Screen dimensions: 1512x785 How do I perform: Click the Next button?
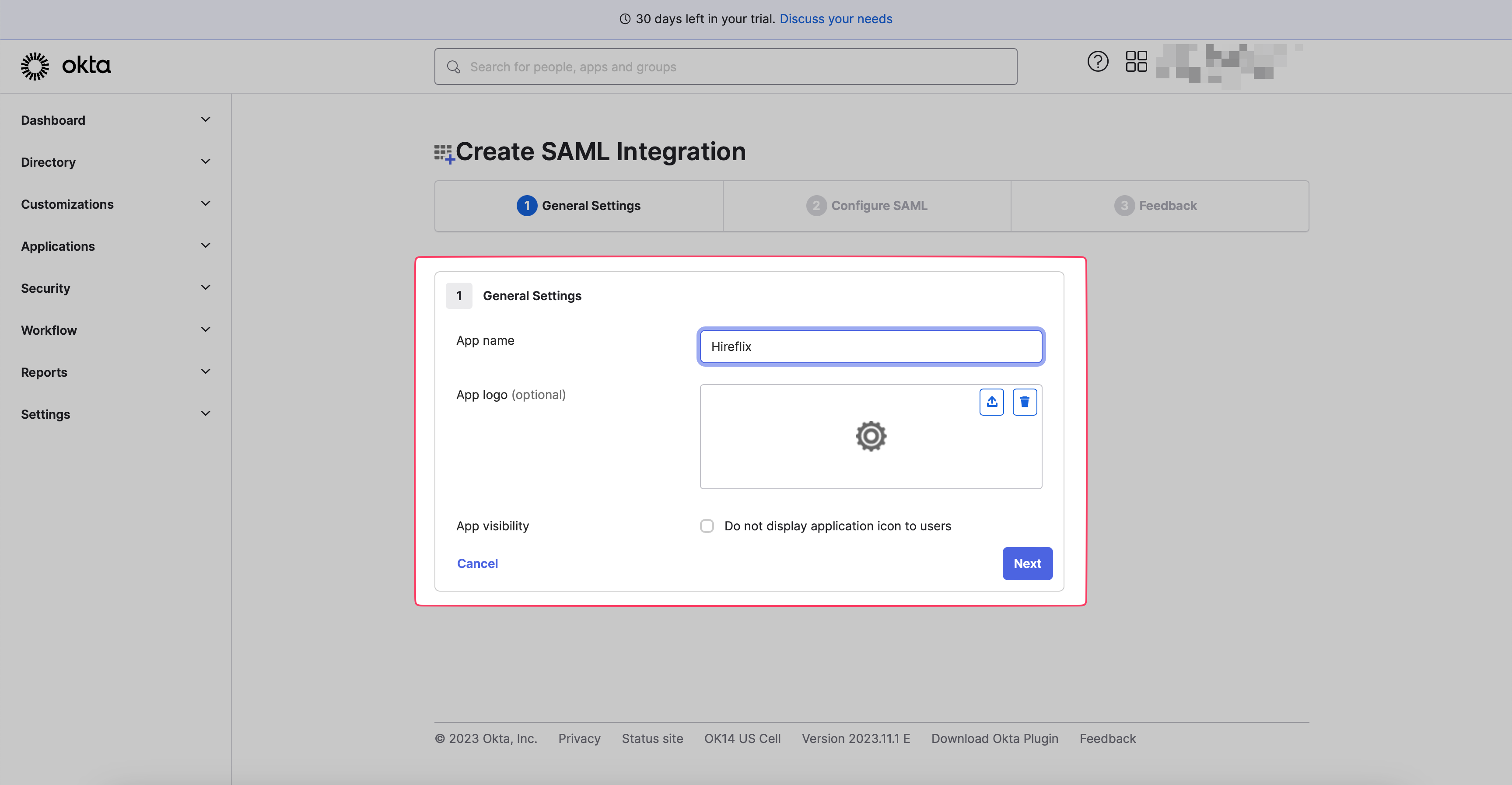click(1027, 564)
